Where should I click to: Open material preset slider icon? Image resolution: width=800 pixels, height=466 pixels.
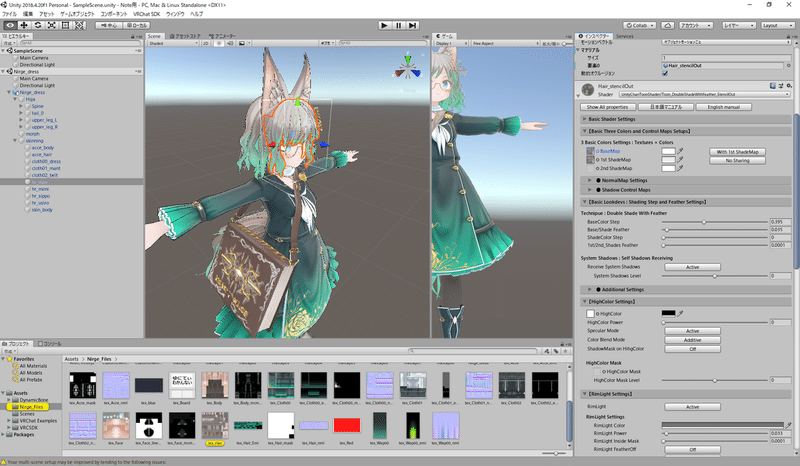pos(781,86)
